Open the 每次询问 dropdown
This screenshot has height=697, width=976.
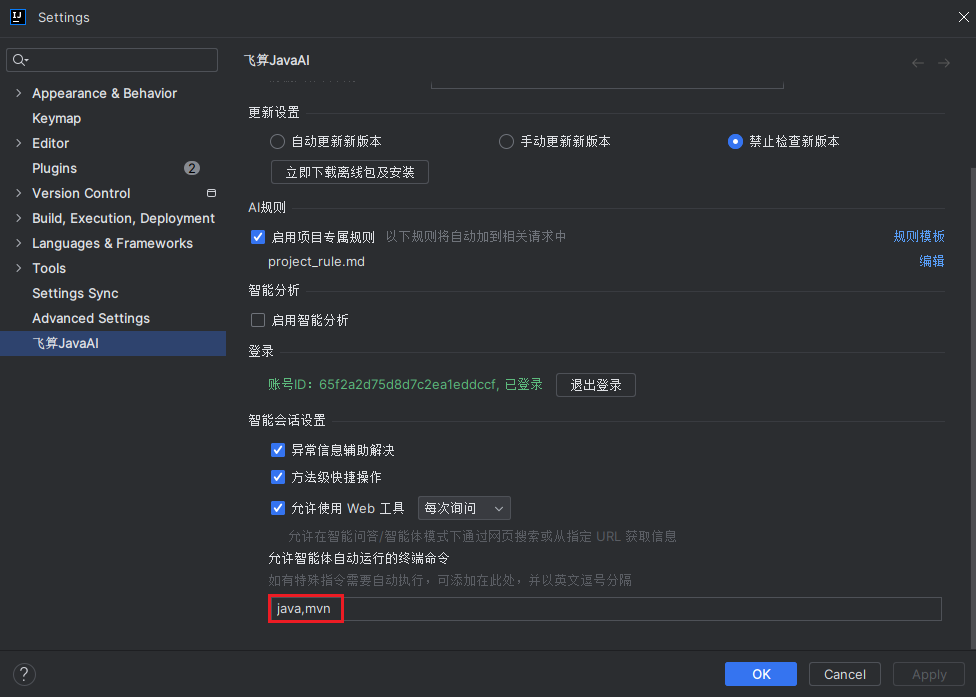tap(464, 508)
